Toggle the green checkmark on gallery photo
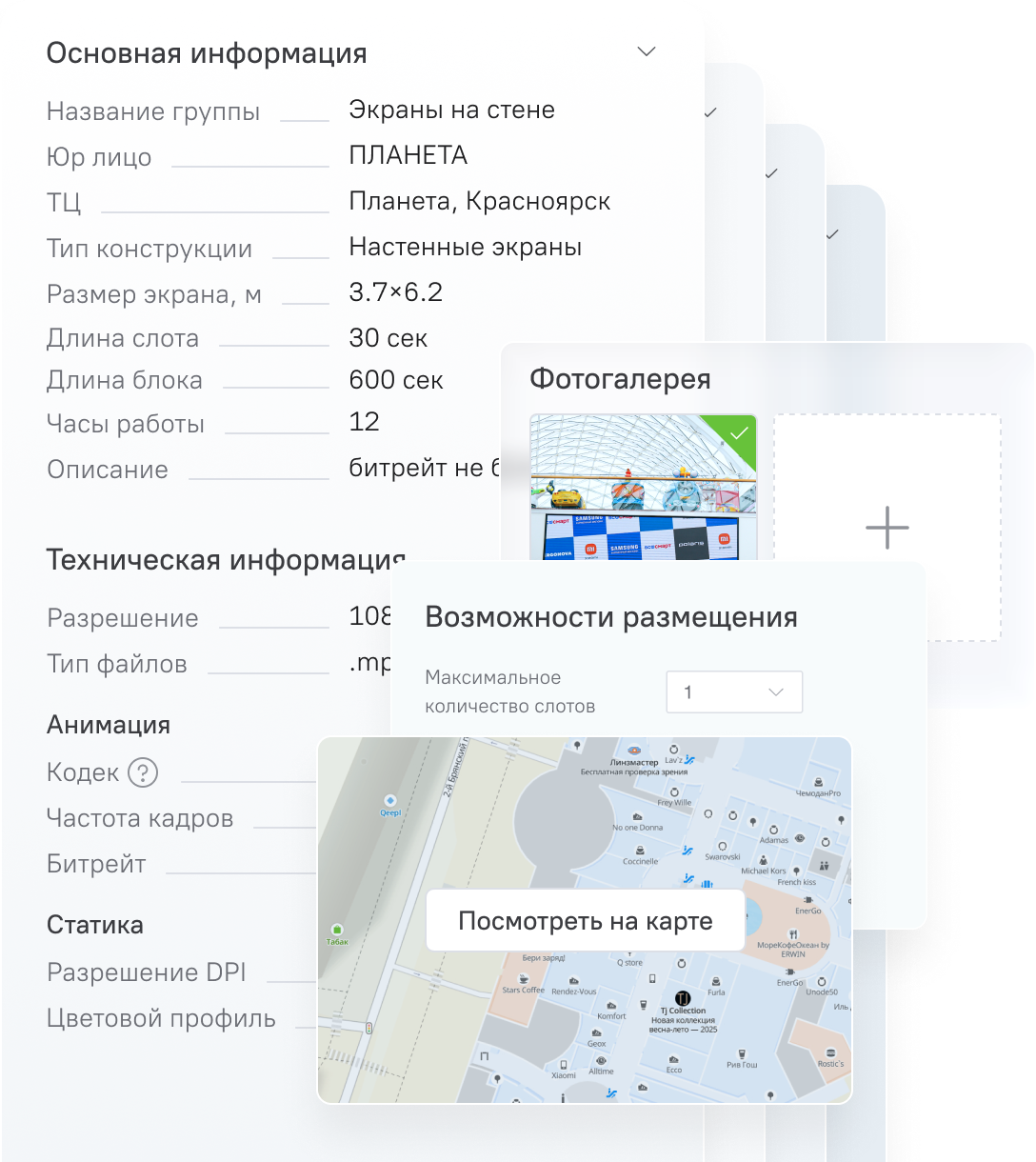The width and height of the screenshot is (1036, 1162). [738, 433]
